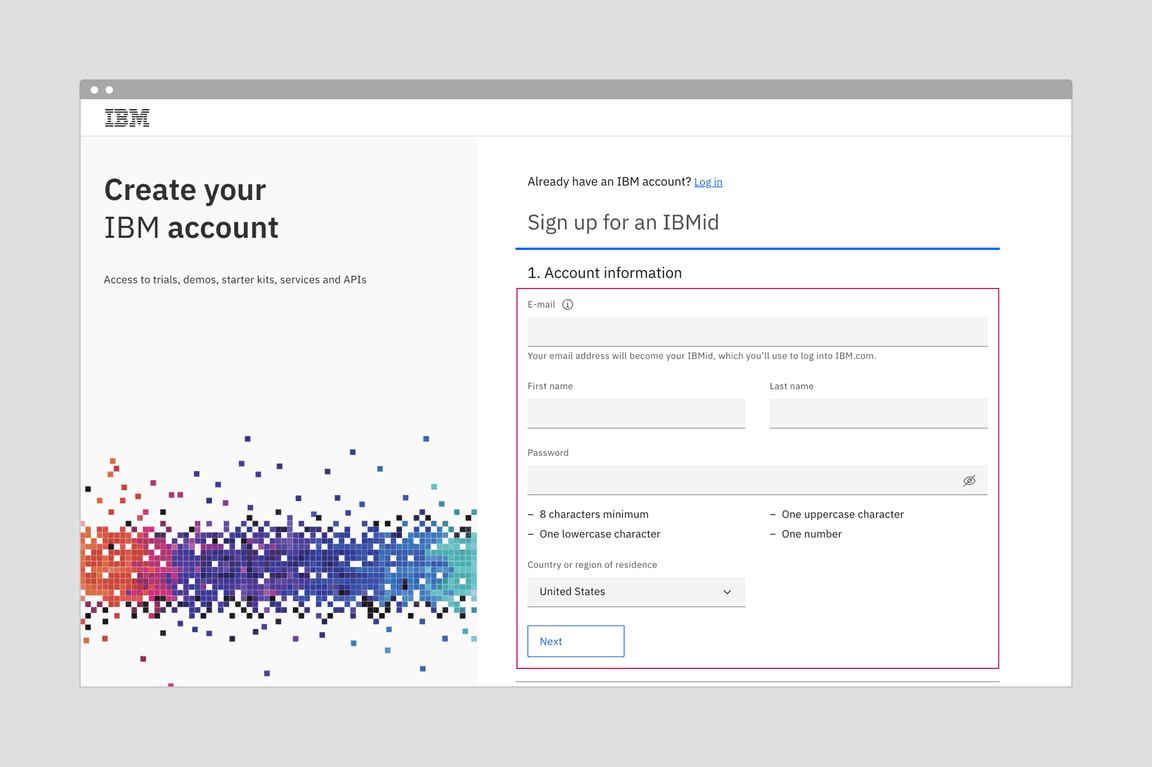Open the E-mail info tooltip icon
The height and width of the screenshot is (767, 1152).
[568, 304]
